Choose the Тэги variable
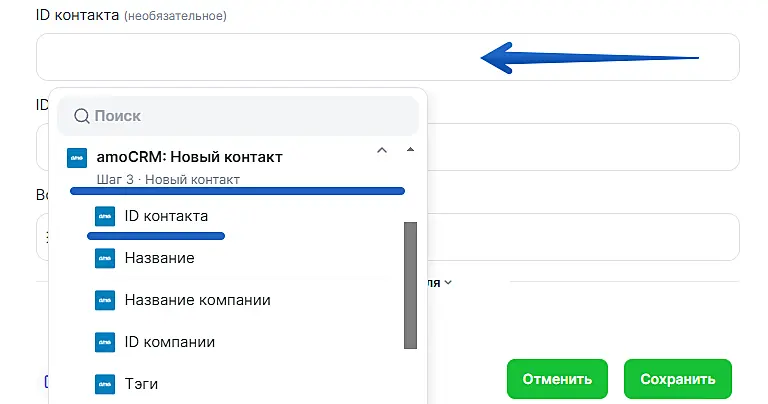The height and width of the screenshot is (404, 768). click(141, 384)
